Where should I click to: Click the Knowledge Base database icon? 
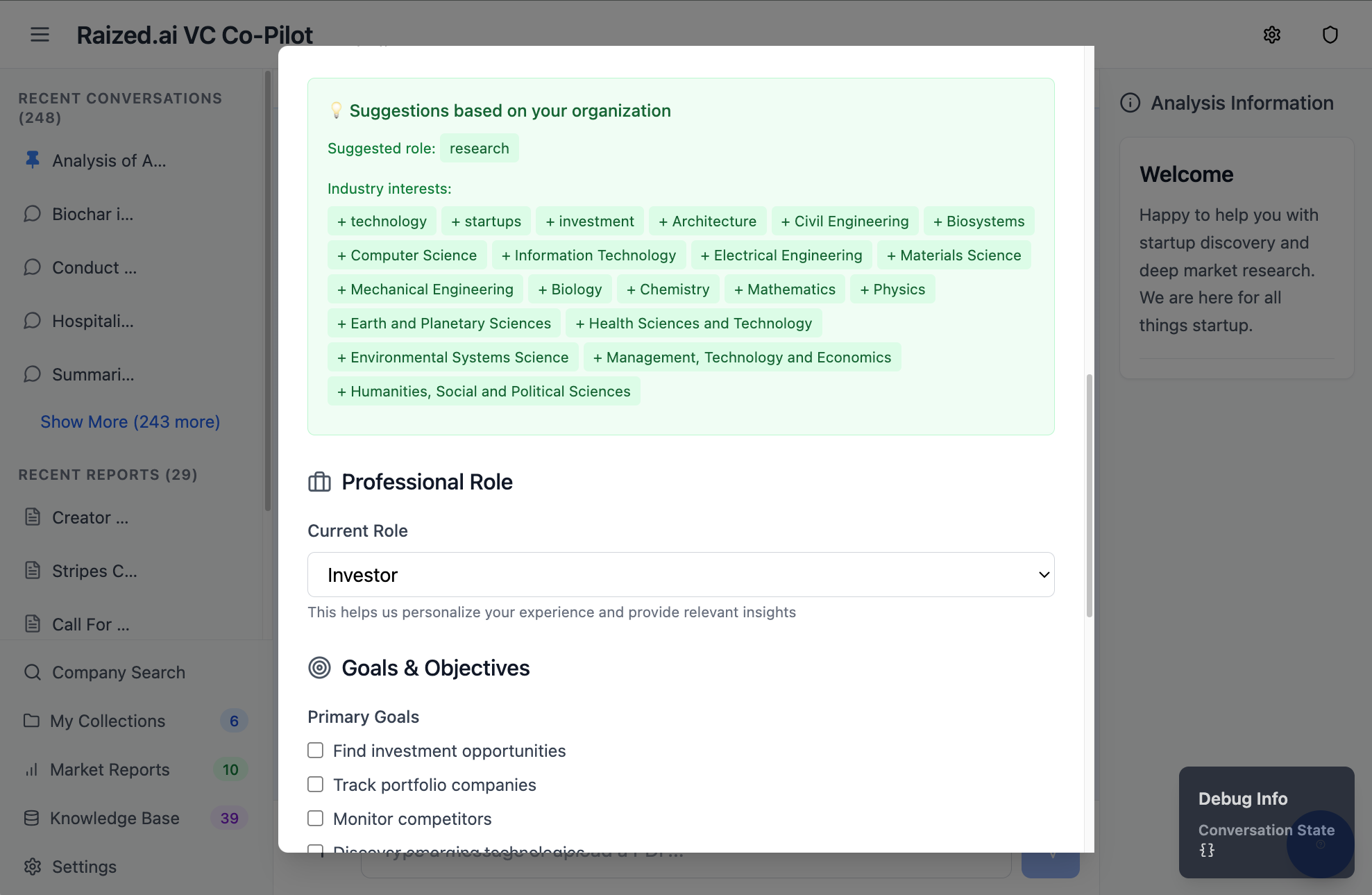coord(31,818)
